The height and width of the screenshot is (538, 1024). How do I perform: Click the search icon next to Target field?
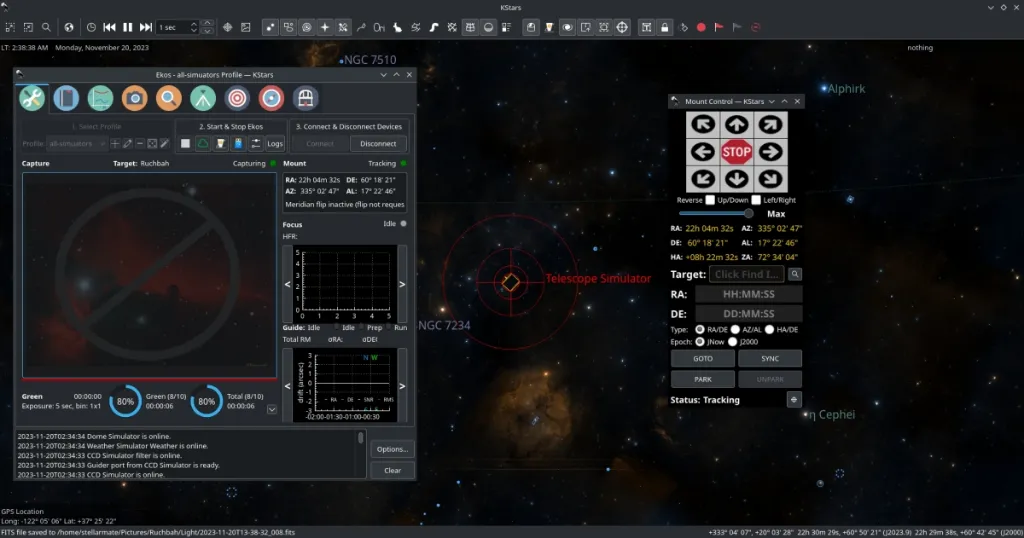click(x=795, y=274)
